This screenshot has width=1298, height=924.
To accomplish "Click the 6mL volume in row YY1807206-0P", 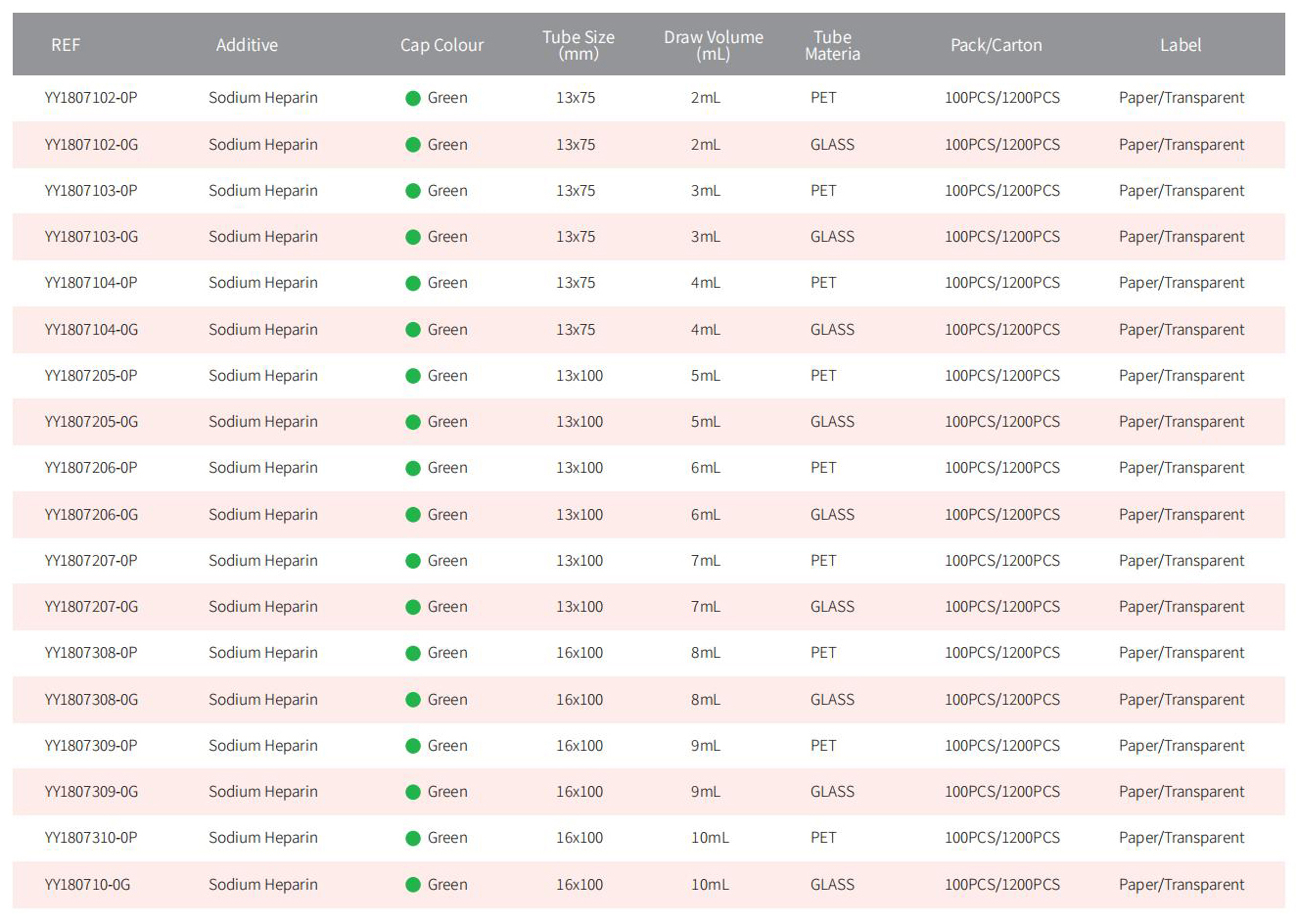I will pyautogui.click(x=706, y=468).
